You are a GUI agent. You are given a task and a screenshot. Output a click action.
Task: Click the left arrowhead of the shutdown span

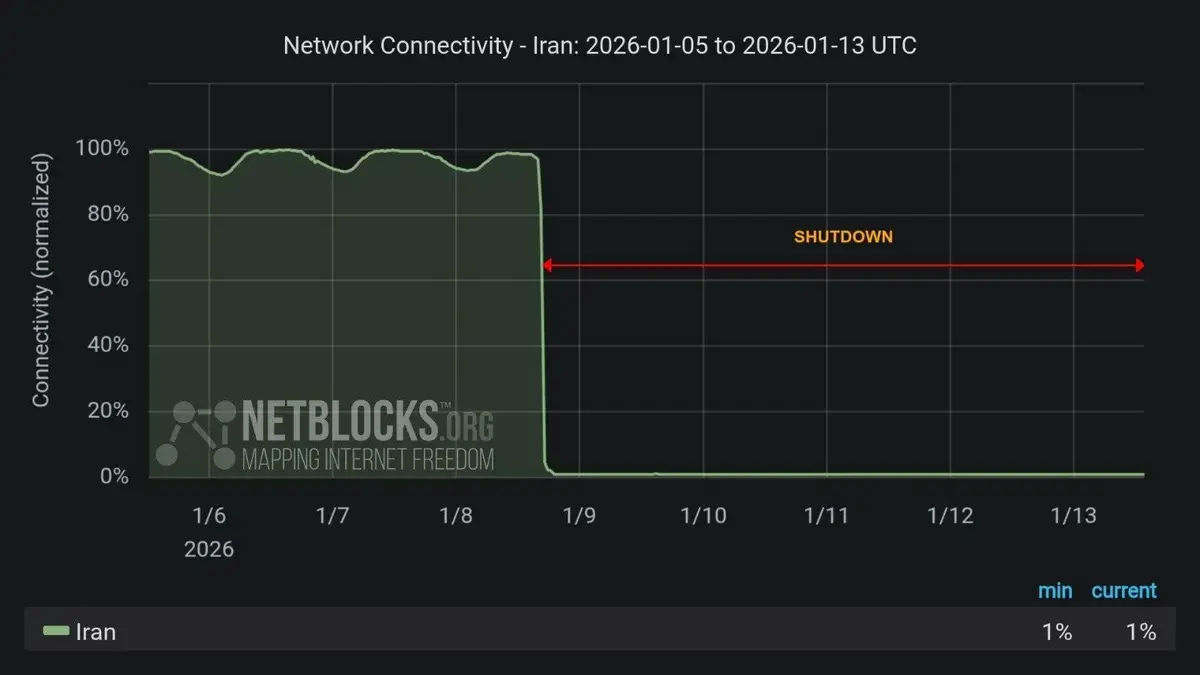coord(547,266)
